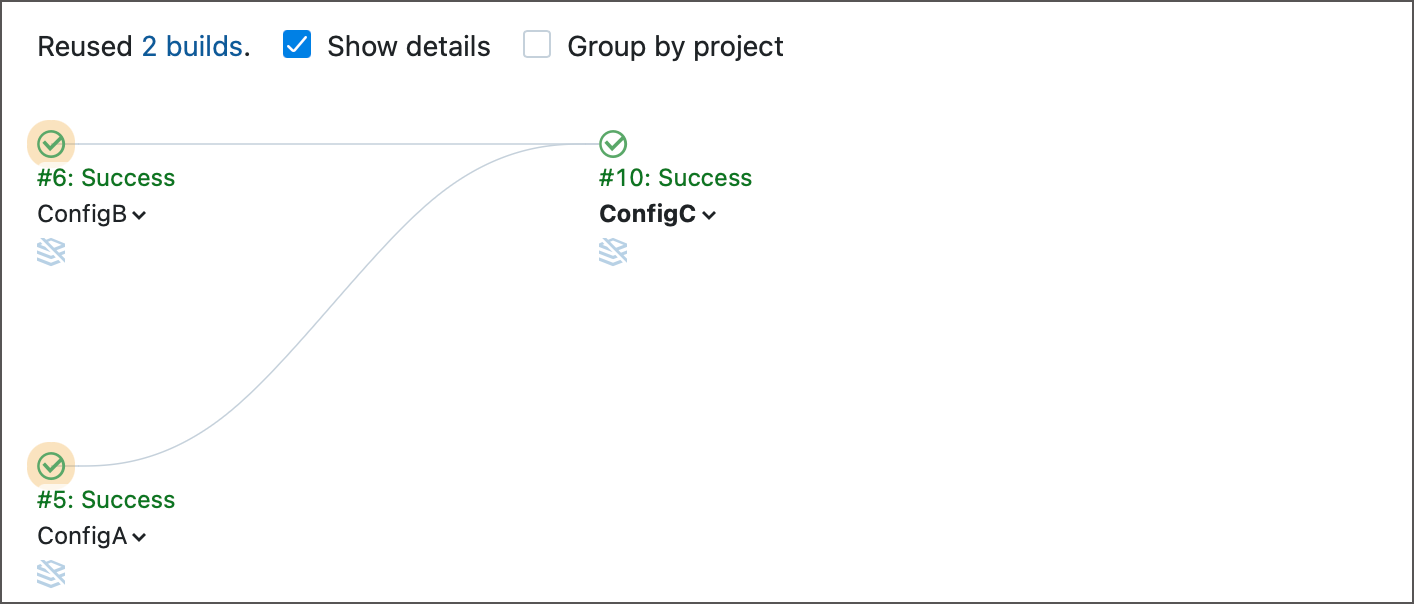Select the ConfigC configuration name
Viewport: 1414px width, 604px height.
point(650,213)
